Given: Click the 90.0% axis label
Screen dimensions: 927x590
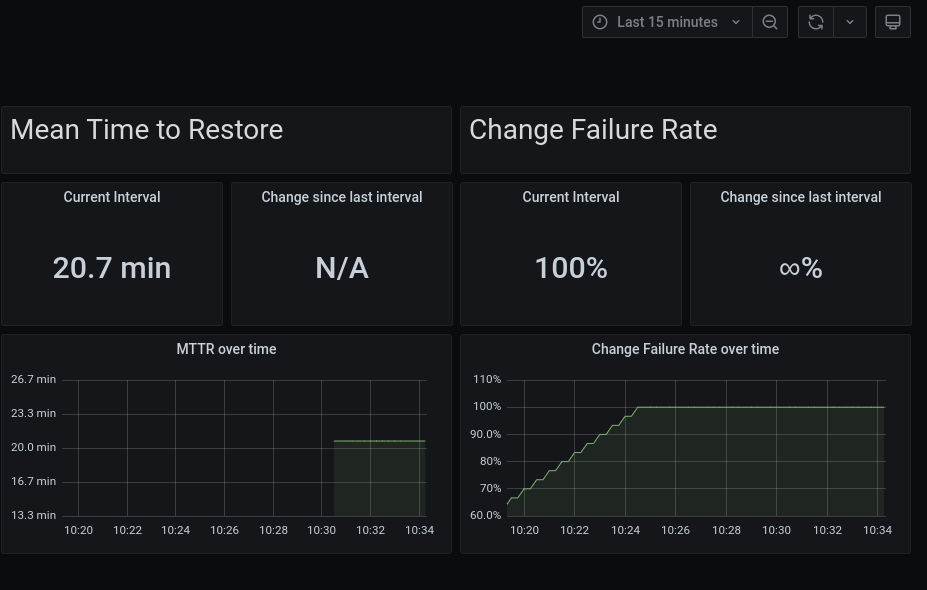Looking at the screenshot, I should point(485,435).
